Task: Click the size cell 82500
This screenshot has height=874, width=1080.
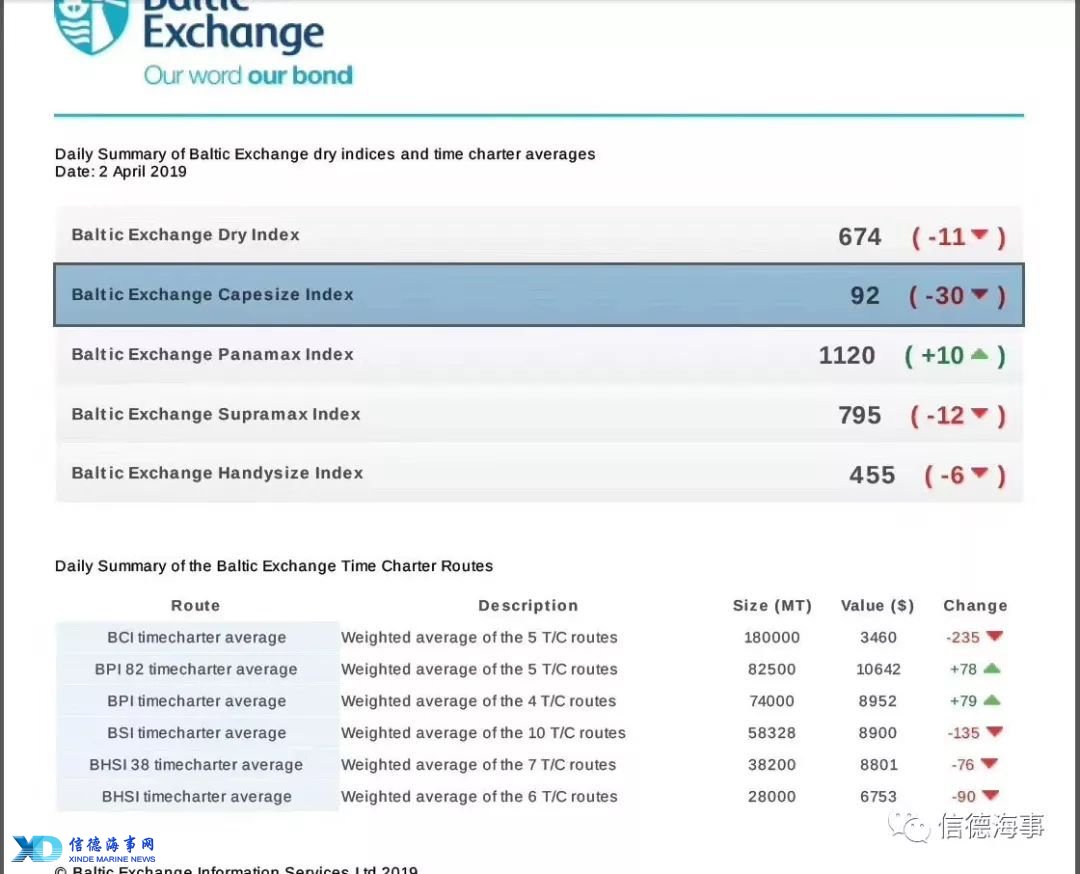Action: pos(772,669)
